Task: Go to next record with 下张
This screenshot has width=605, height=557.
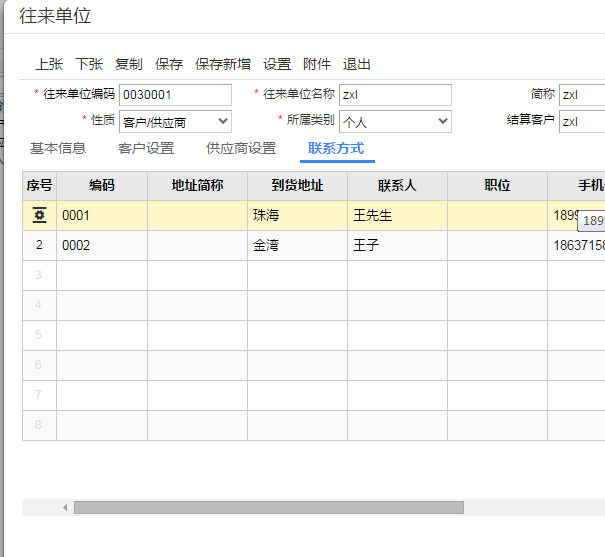Action: click(89, 64)
